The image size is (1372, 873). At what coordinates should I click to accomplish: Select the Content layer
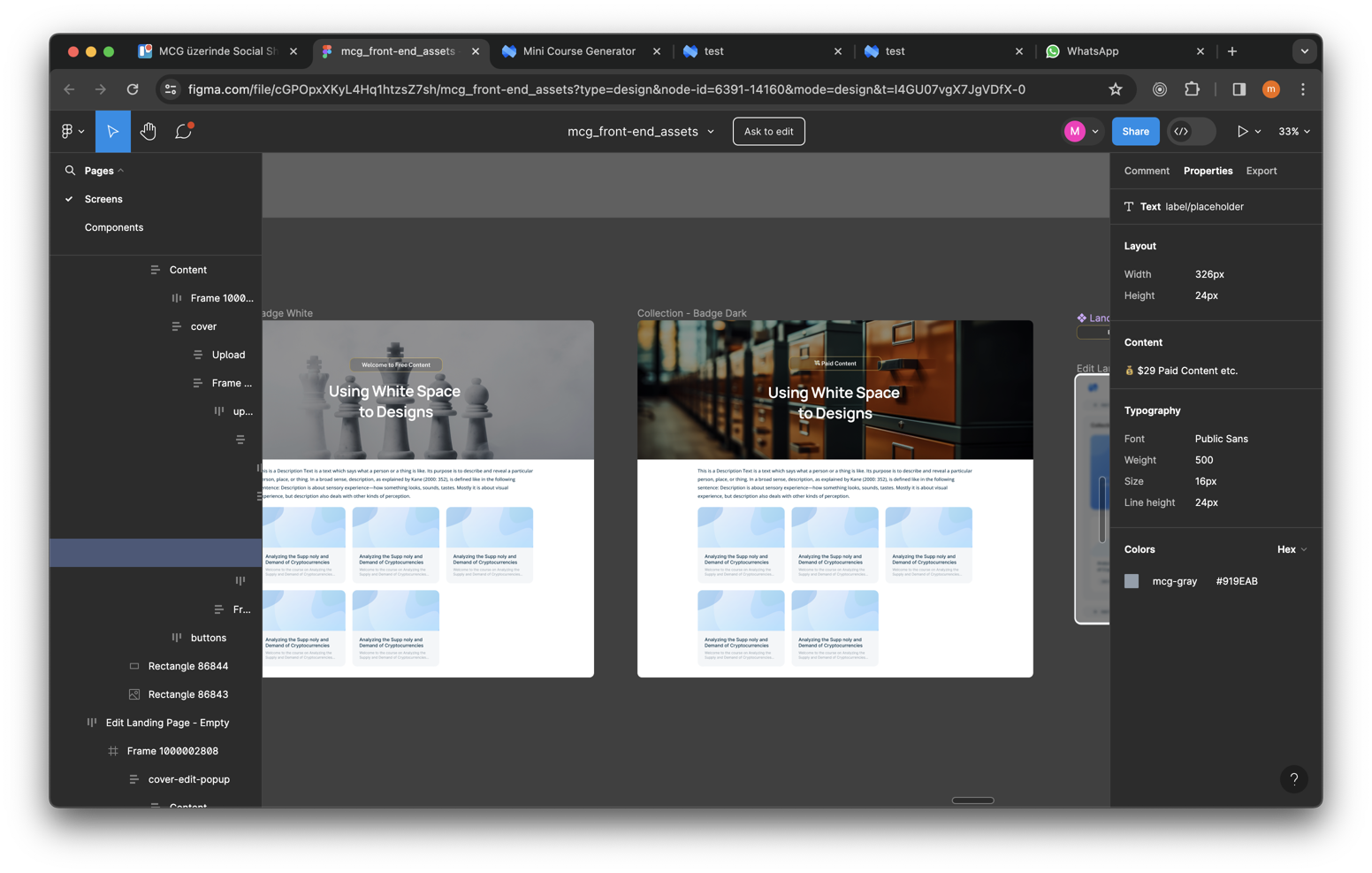coord(188,270)
